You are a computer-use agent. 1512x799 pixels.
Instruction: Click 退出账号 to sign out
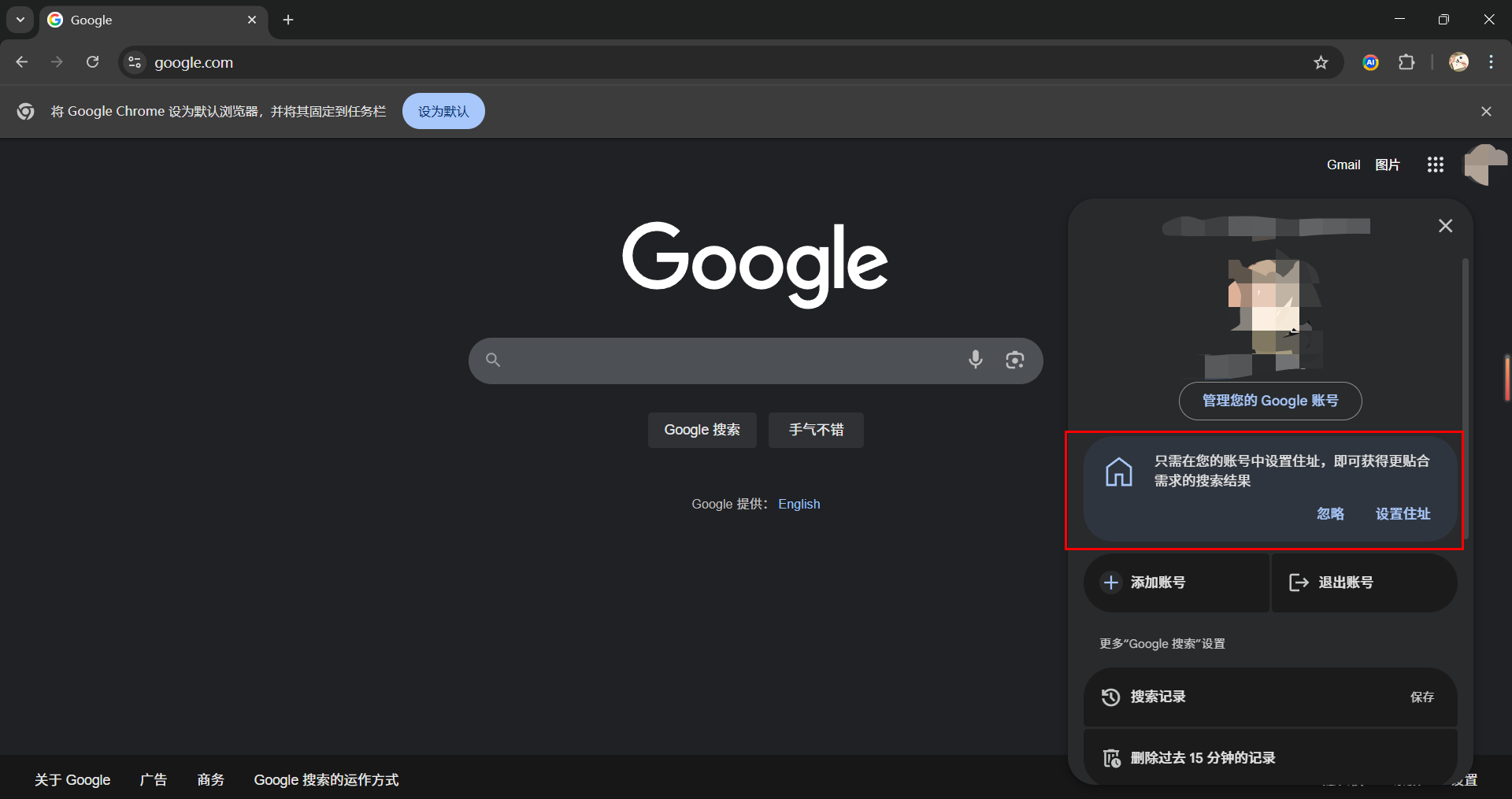coord(1365,583)
